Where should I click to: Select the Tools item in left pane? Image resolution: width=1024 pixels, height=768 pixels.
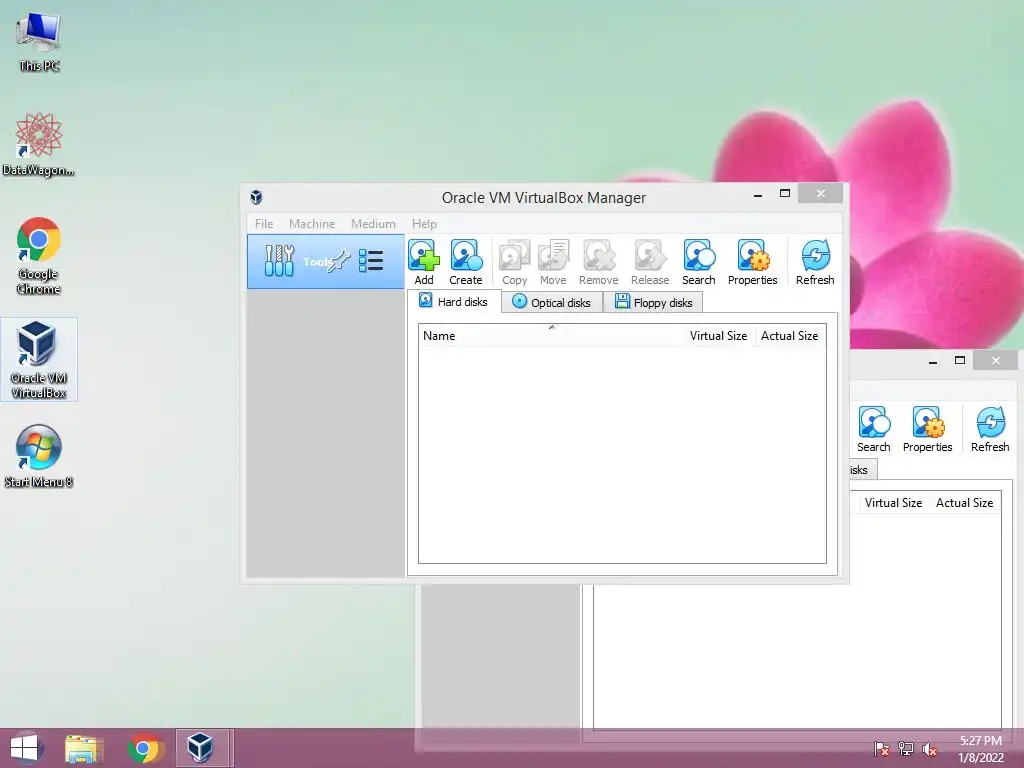click(x=326, y=261)
